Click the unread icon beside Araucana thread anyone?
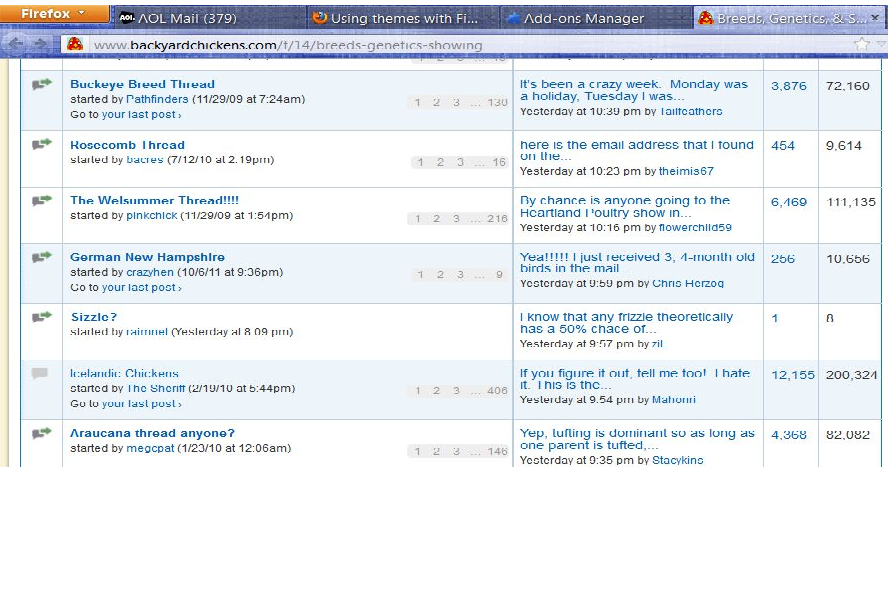This screenshot has height=614, width=890. [41, 433]
